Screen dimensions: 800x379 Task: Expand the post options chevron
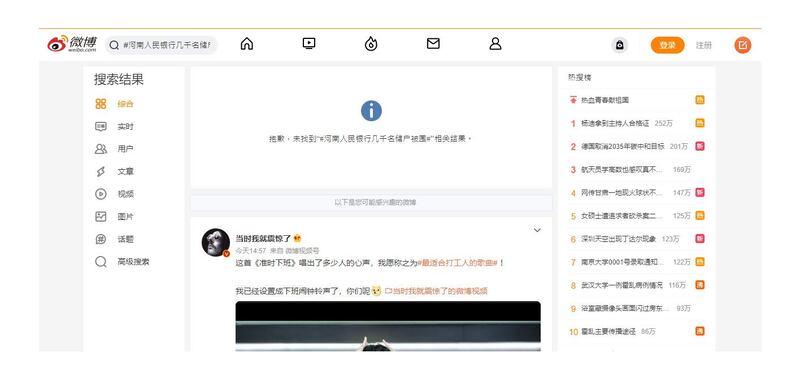(537, 230)
